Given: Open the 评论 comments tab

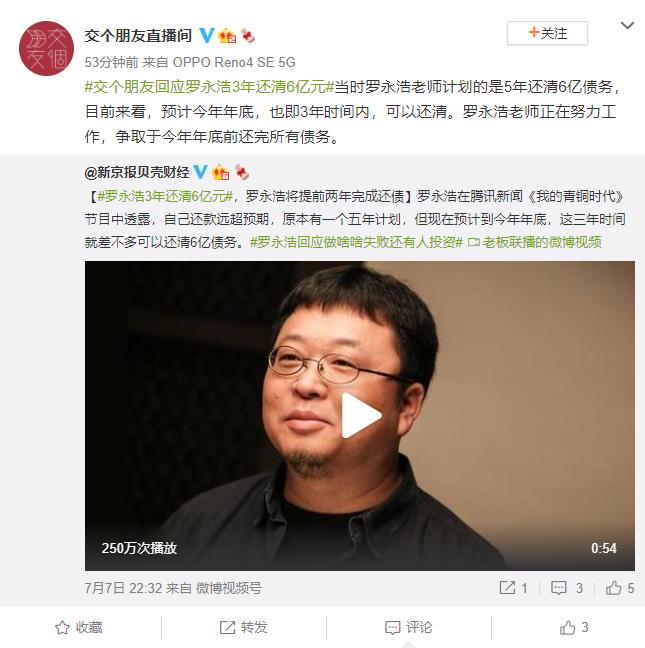Looking at the screenshot, I should point(409,627).
